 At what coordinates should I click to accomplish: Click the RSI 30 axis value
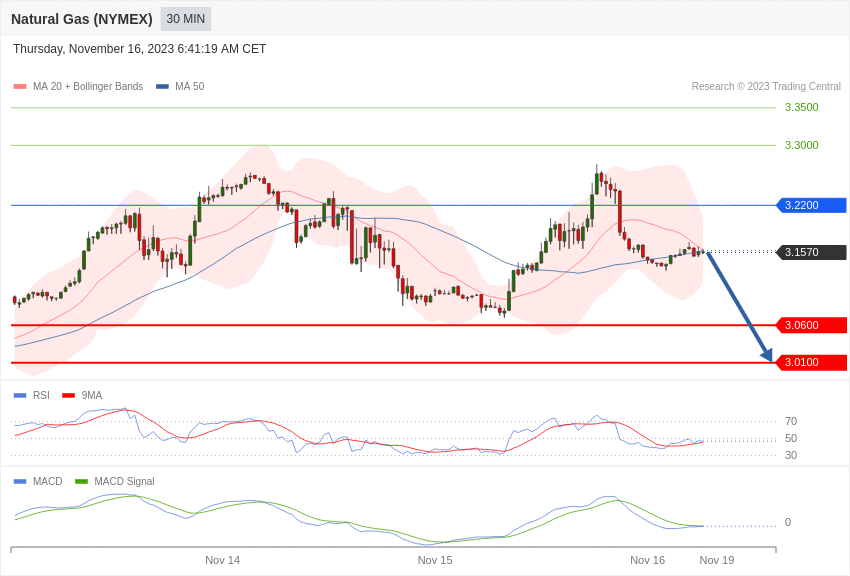pyautogui.click(x=791, y=455)
